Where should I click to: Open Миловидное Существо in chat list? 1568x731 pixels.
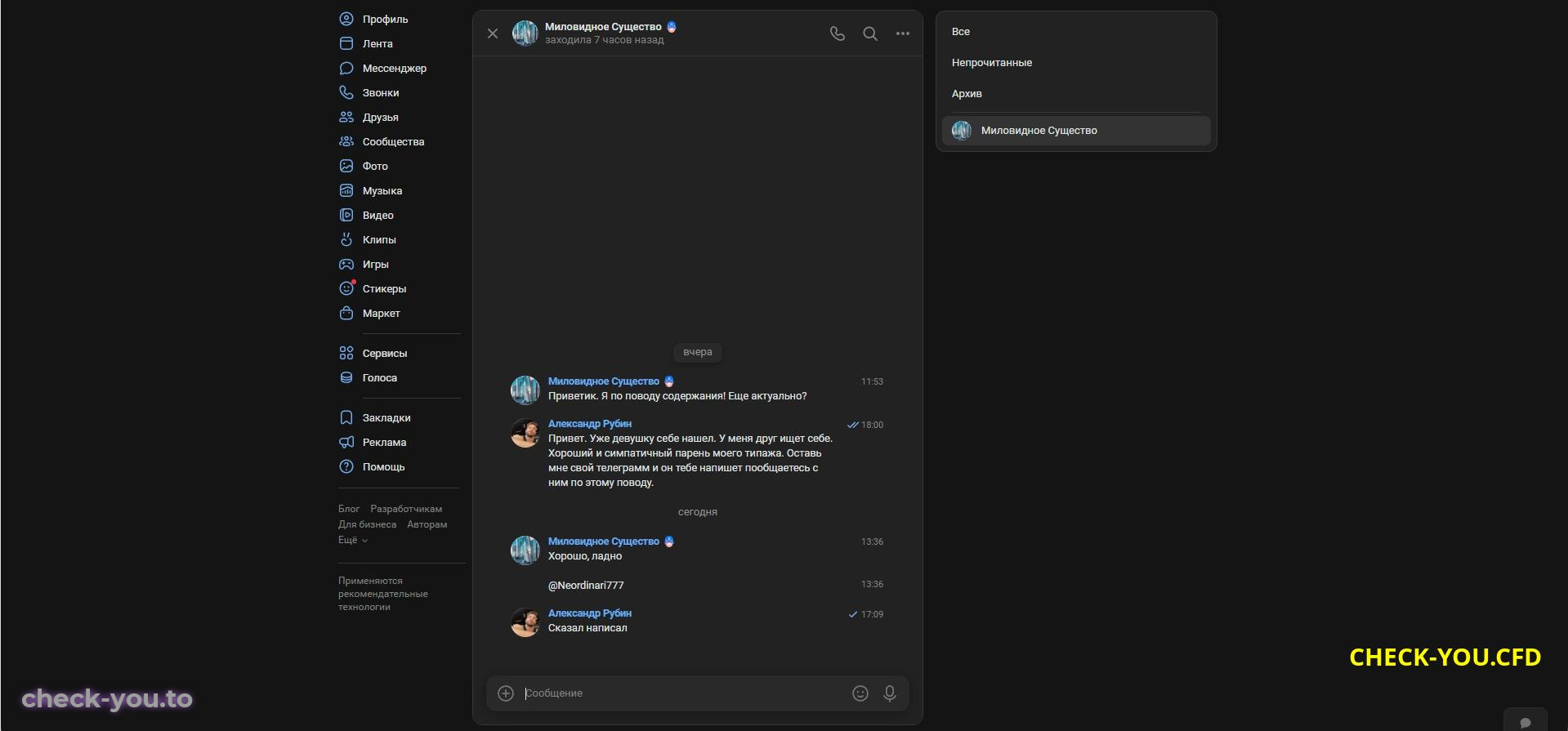click(x=1076, y=131)
